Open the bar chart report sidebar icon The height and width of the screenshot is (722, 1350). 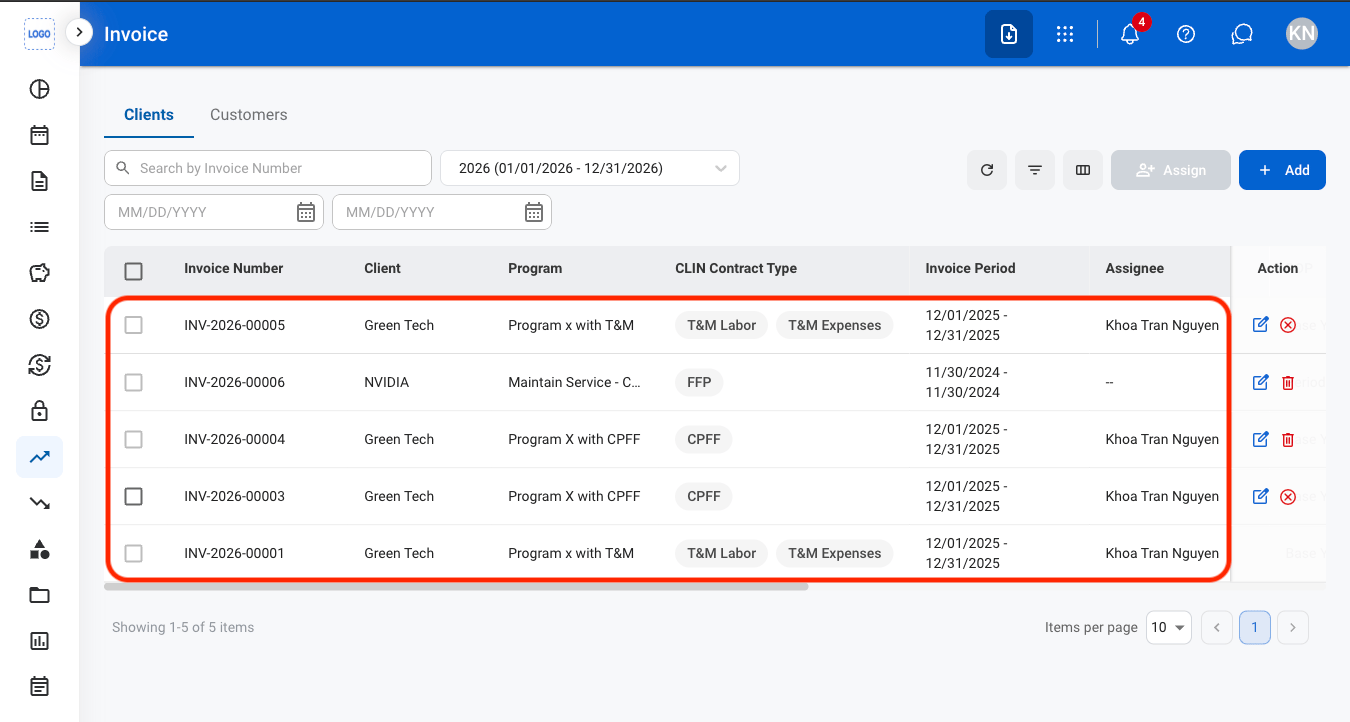(39, 641)
